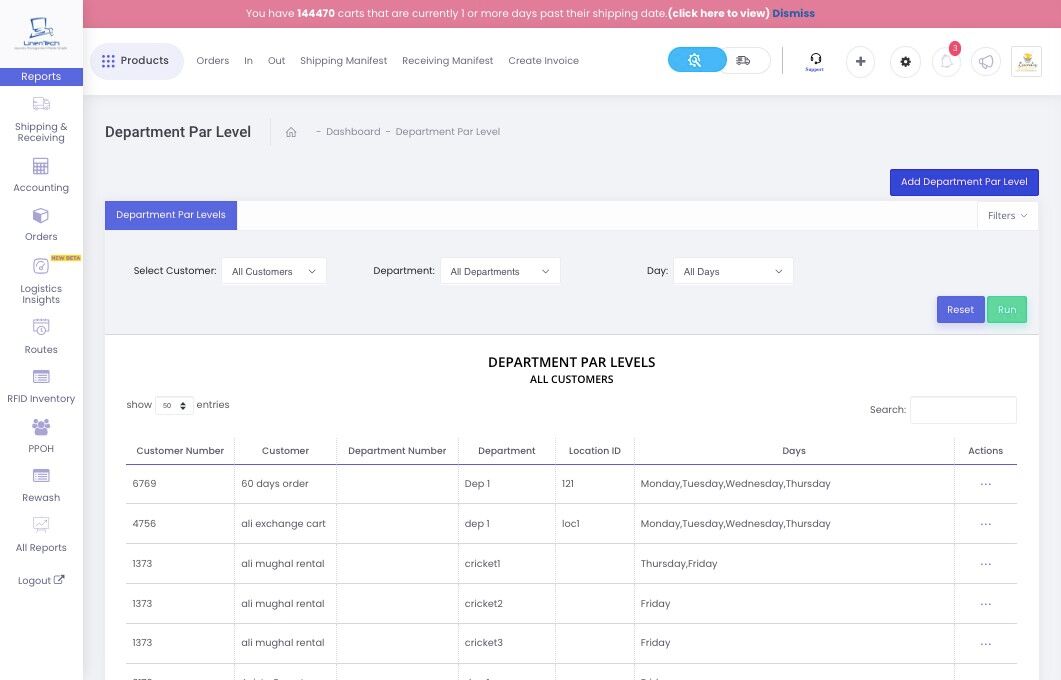Click the LinenTech logo
This screenshot has width=1061, height=680.
click(x=41, y=34)
